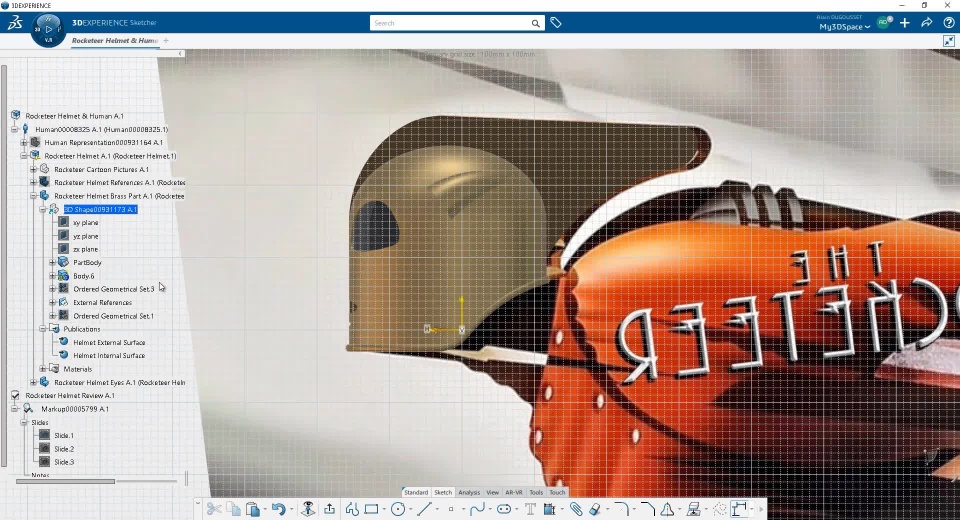Expand Ordered Geometrical Set.3 node
Screen dimensions: 960x520
click(x=53, y=289)
